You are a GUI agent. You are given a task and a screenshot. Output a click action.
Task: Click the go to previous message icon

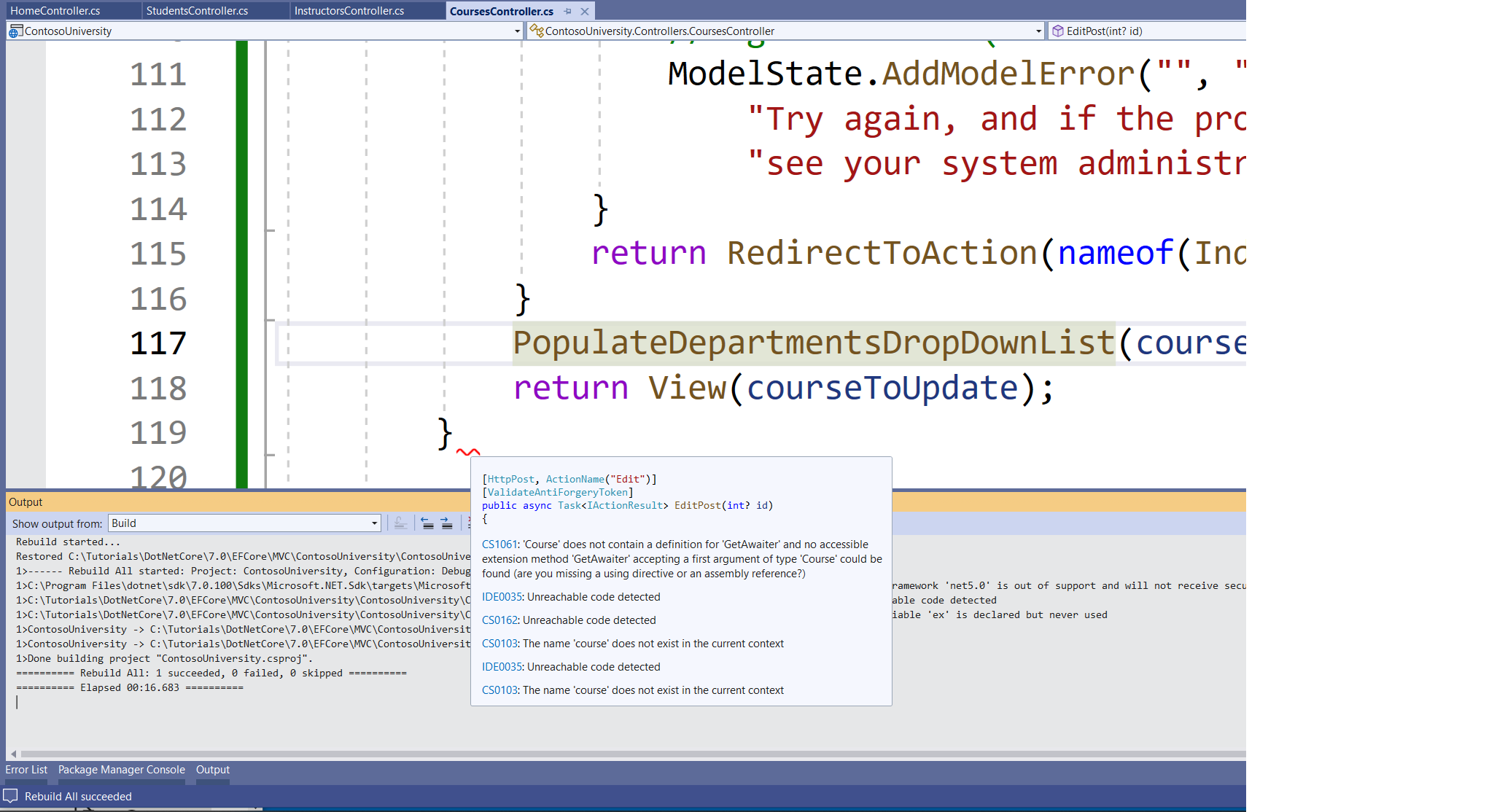click(x=427, y=523)
